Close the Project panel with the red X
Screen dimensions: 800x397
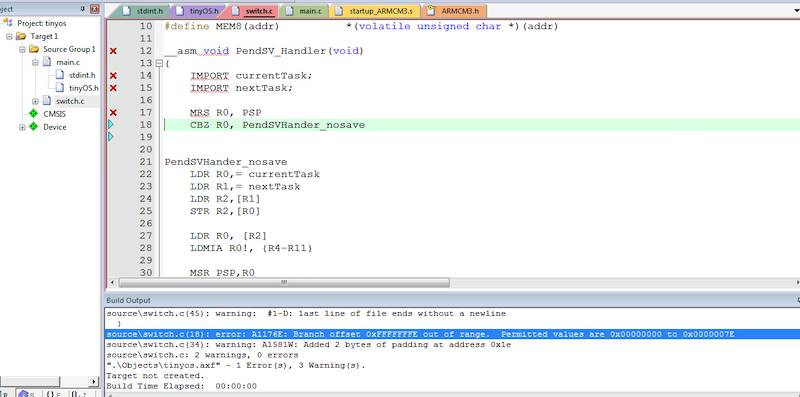coord(94,9)
